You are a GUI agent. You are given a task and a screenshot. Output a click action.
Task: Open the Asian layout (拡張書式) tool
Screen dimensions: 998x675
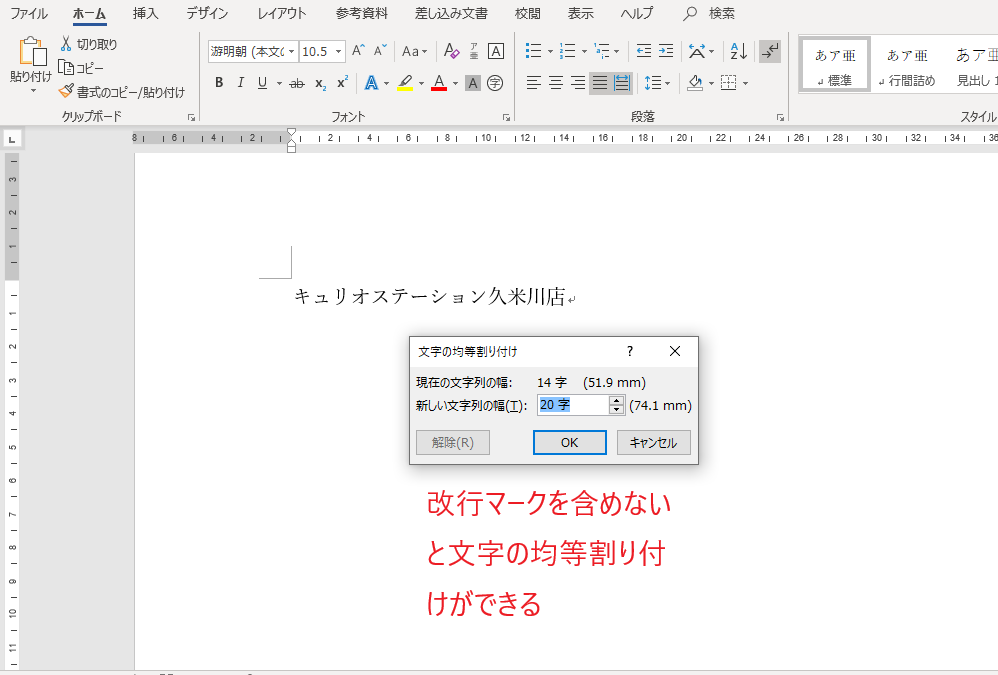[x=697, y=51]
